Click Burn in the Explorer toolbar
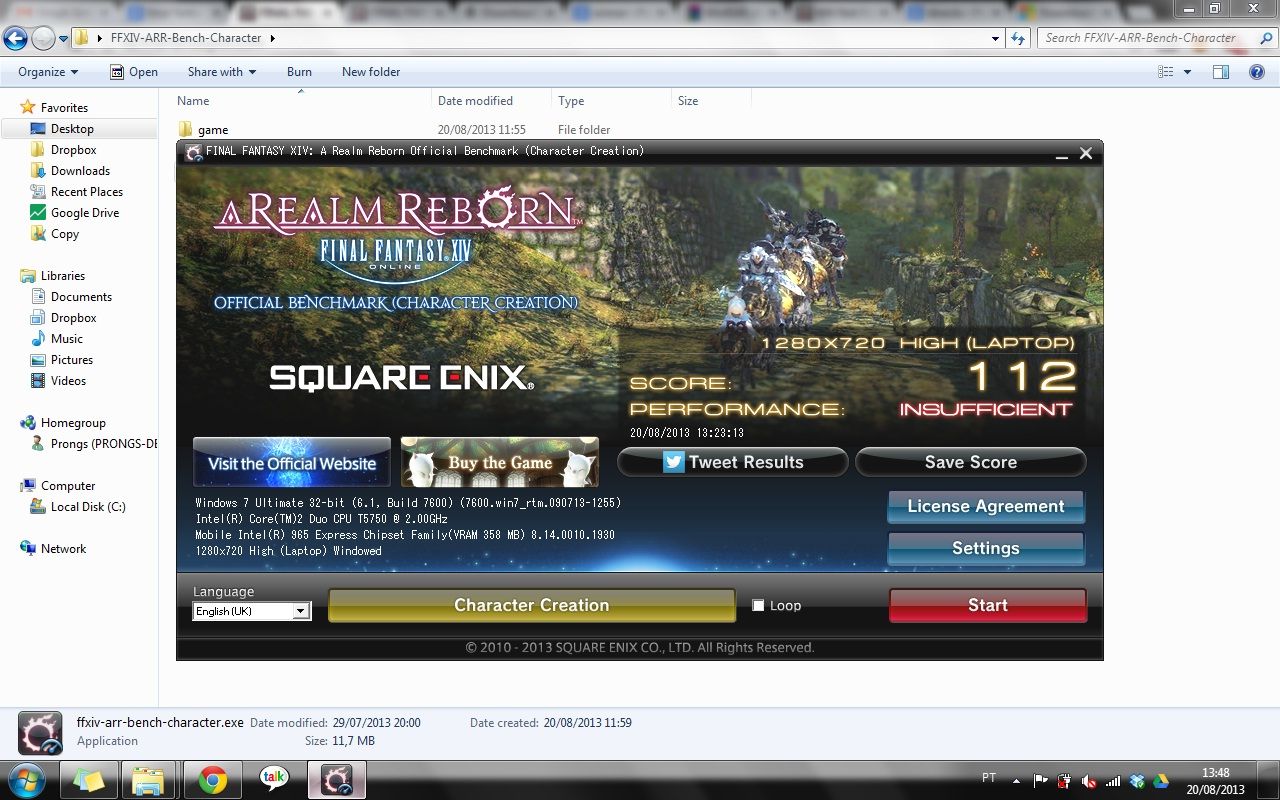 click(x=299, y=72)
